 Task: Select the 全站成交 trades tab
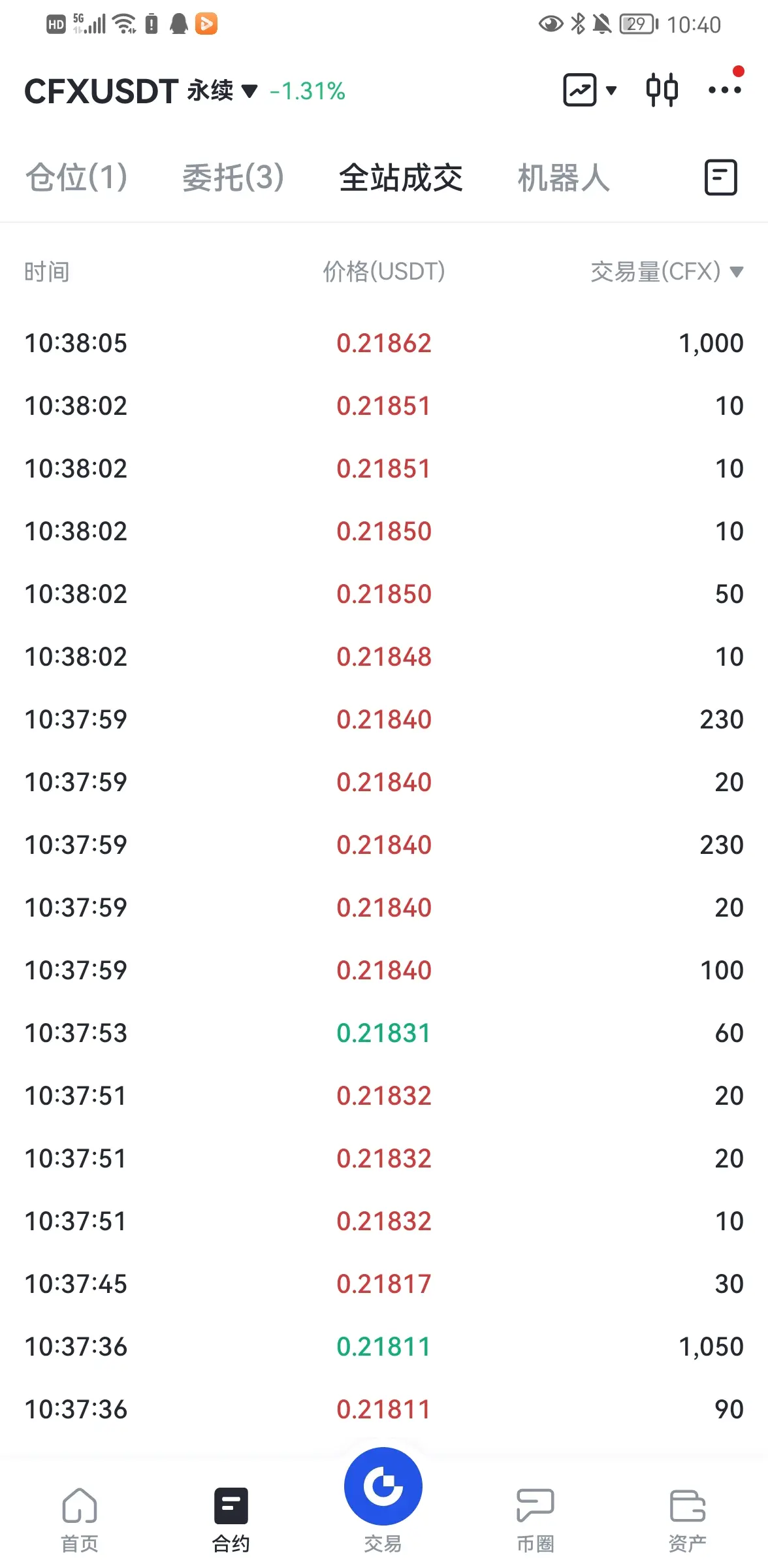point(401,178)
